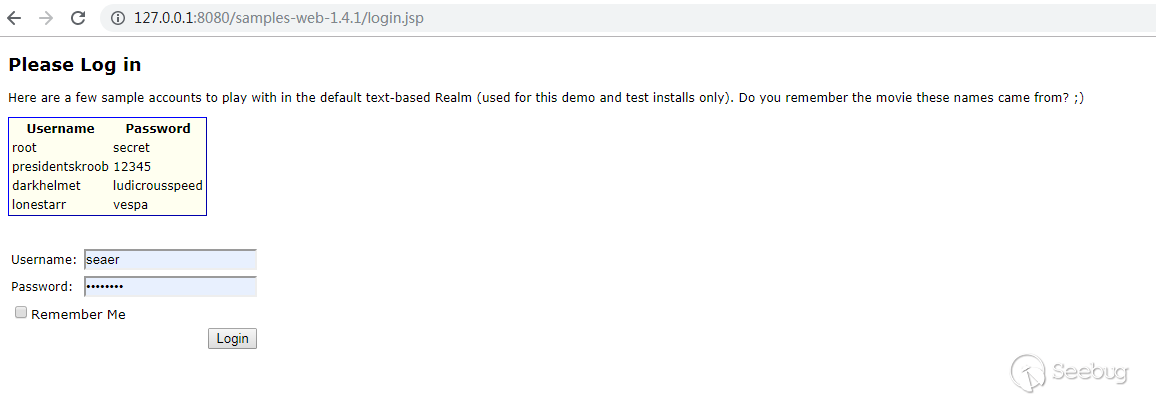The image size is (1156, 400).
Task: Click the browser forward arrow
Action: pos(45,18)
